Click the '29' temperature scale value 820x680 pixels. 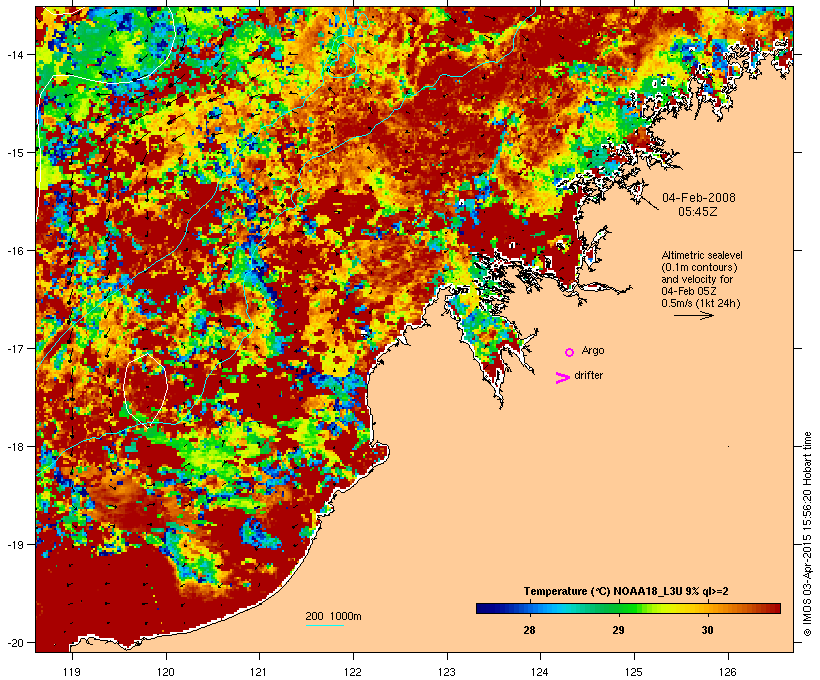click(x=618, y=630)
